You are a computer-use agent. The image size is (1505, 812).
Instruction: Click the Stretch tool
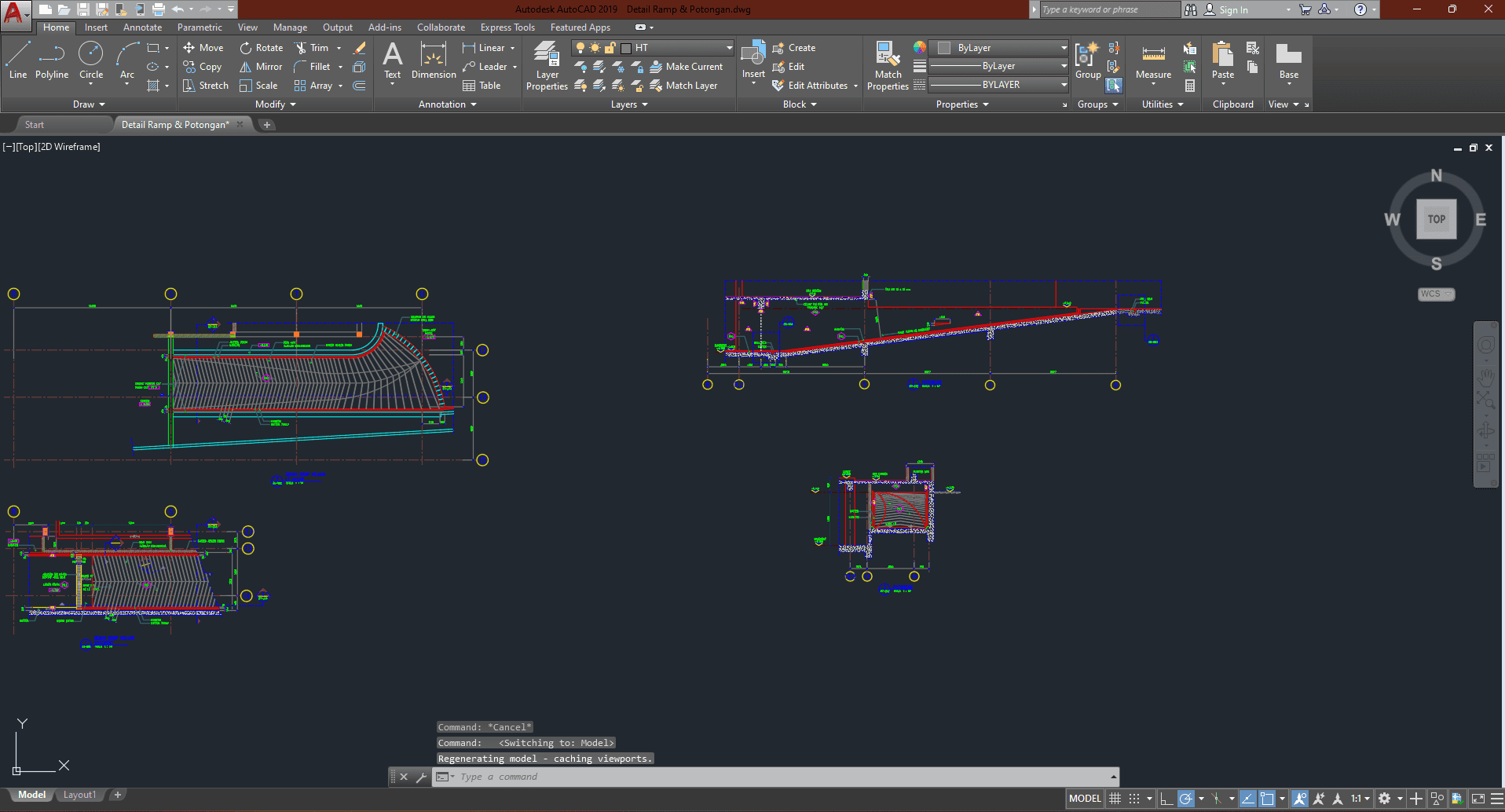point(206,86)
